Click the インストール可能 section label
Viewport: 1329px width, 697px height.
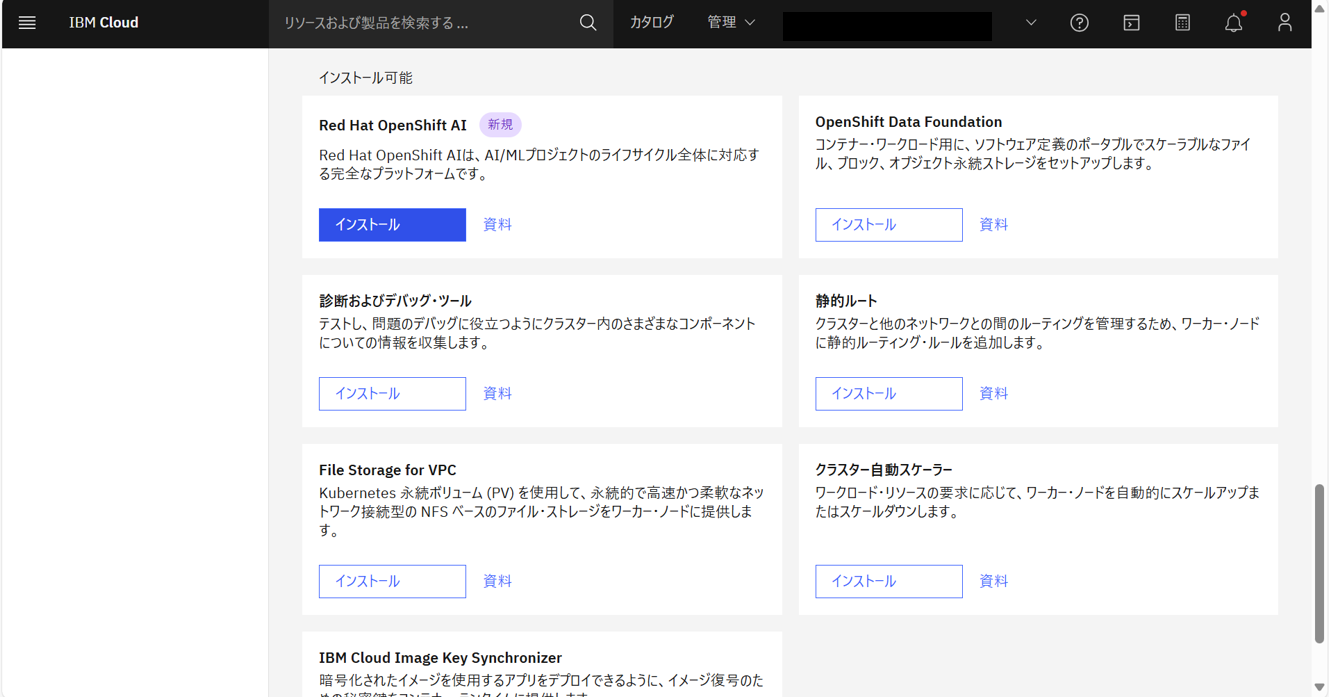365,78
